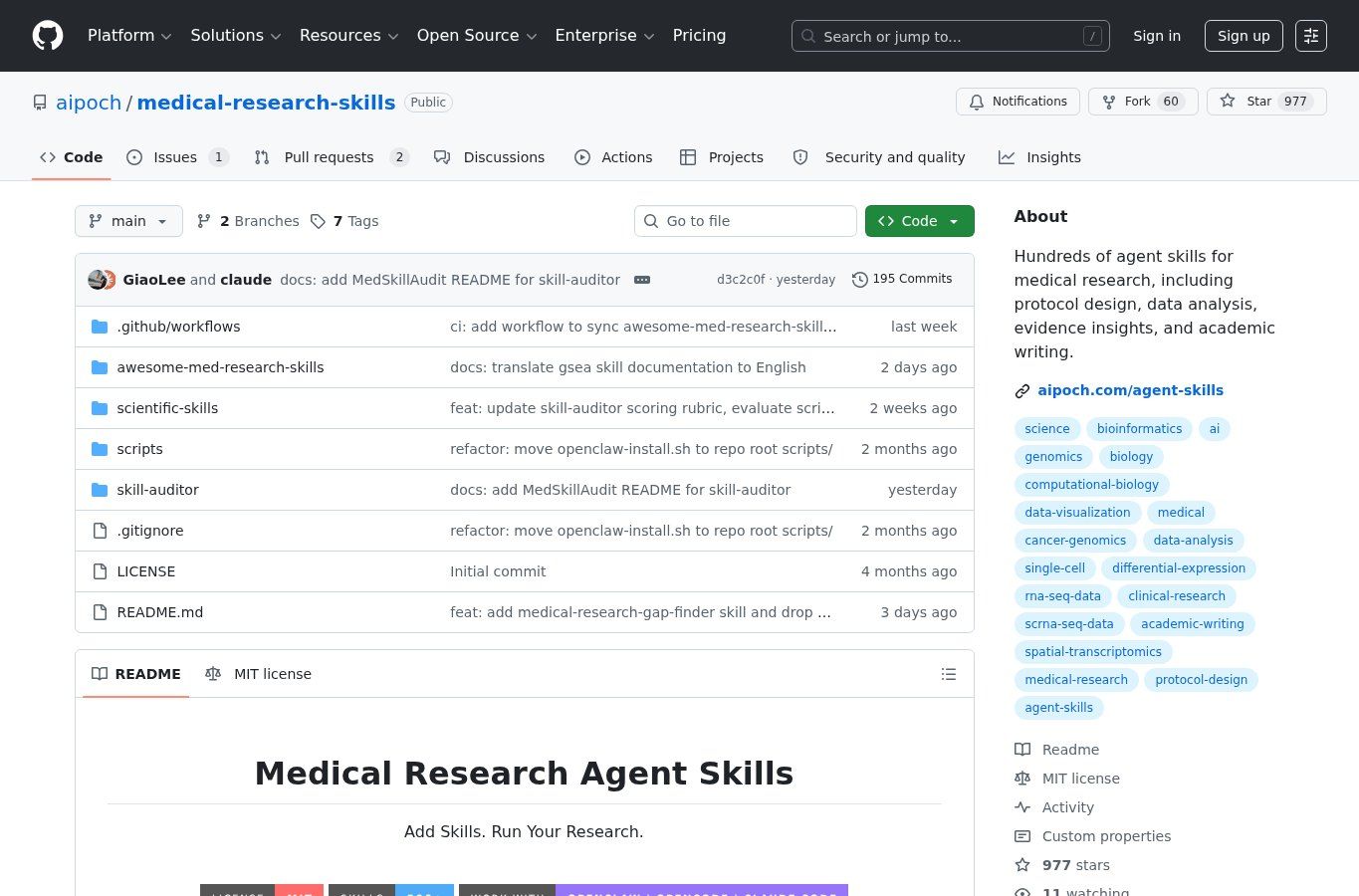Expand commit message ellipsis button
The width and height of the screenshot is (1359, 896).
pyautogui.click(x=642, y=280)
